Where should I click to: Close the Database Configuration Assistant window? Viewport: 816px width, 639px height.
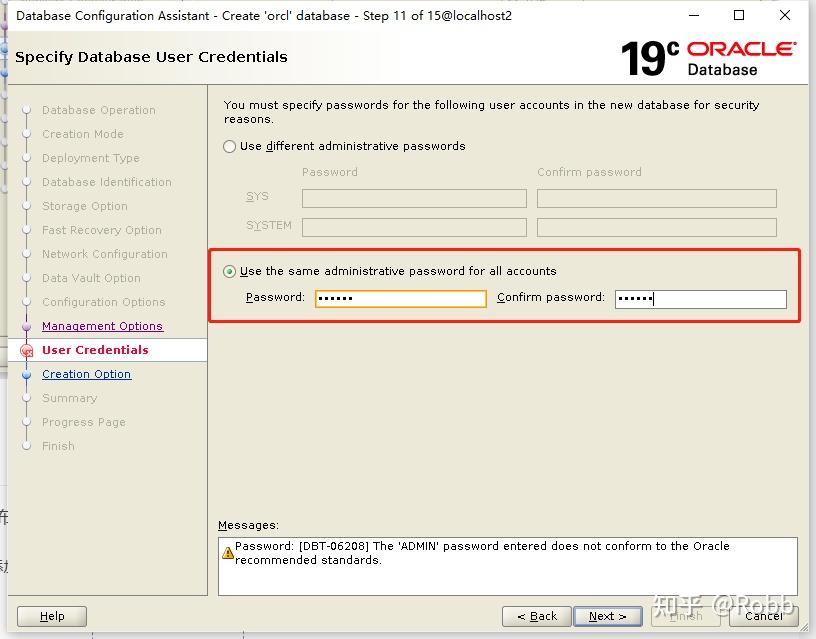(x=785, y=16)
